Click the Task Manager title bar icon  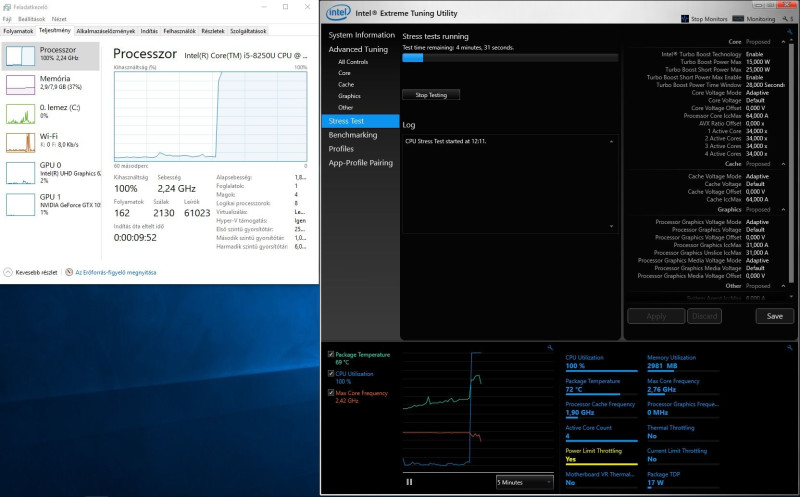pyautogui.click(x=7, y=7)
